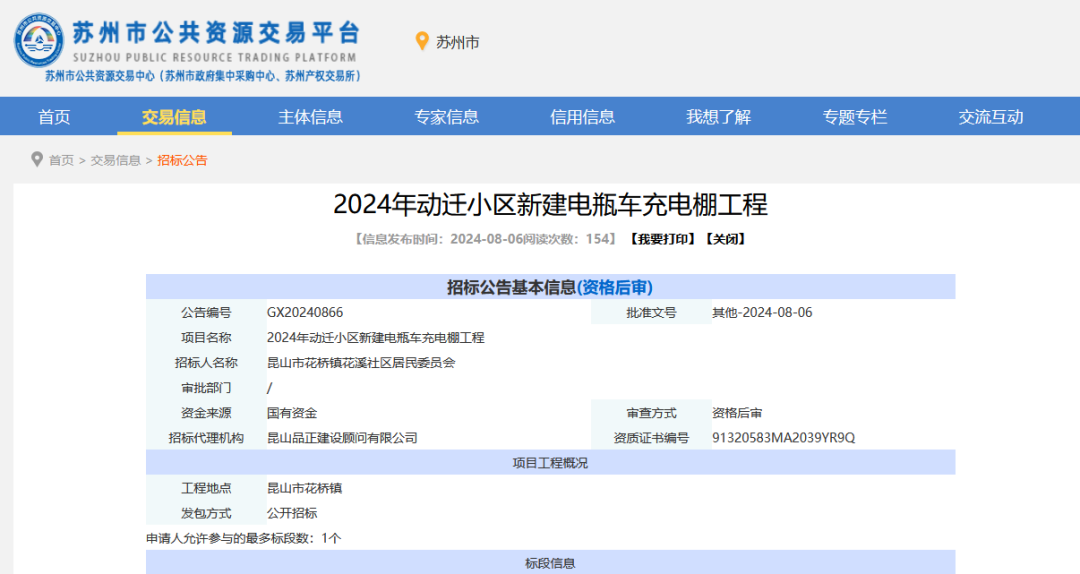The width and height of the screenshot is (1080, 574).
Task: Click the orange location pin icon
Action: tap(422, 41)
